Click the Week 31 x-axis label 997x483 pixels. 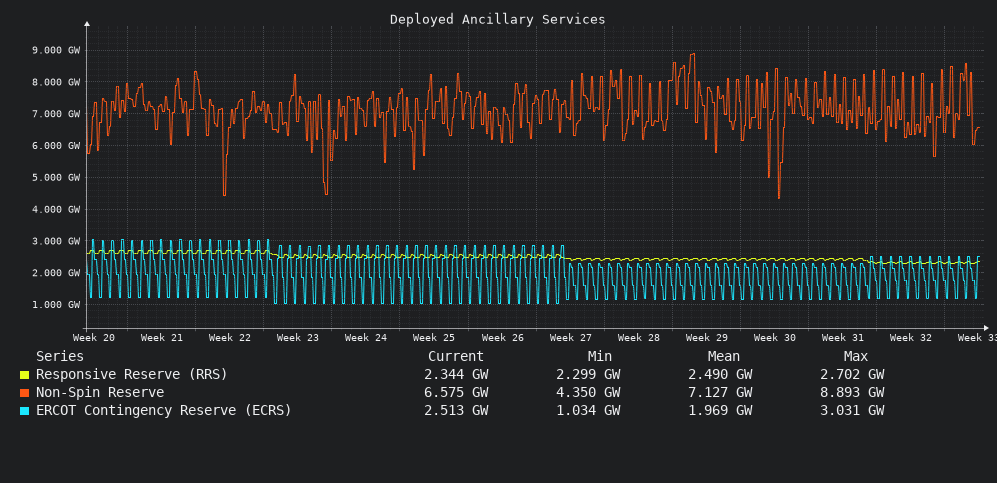842,337
